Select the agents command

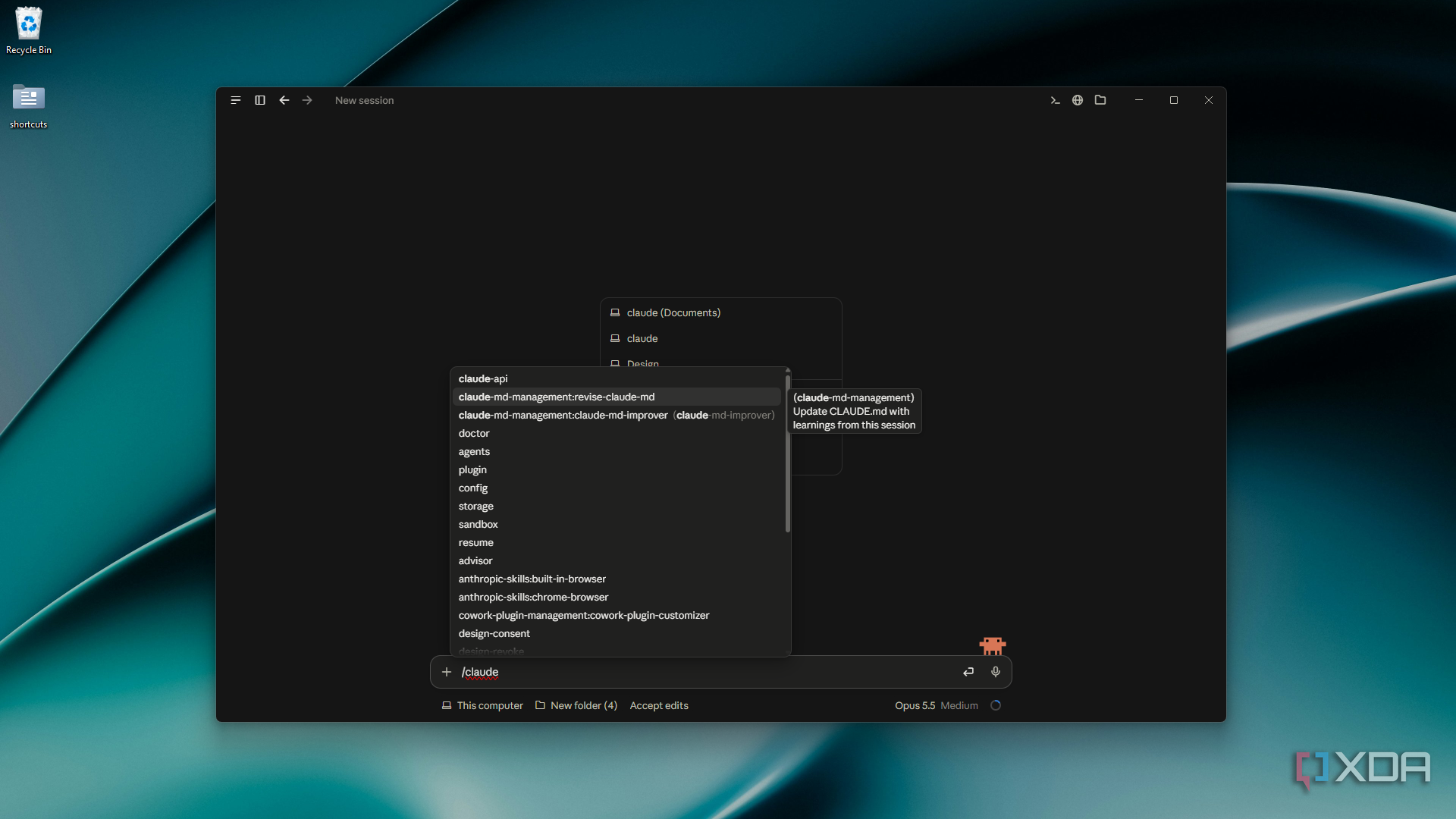click(x=617, y=451)
